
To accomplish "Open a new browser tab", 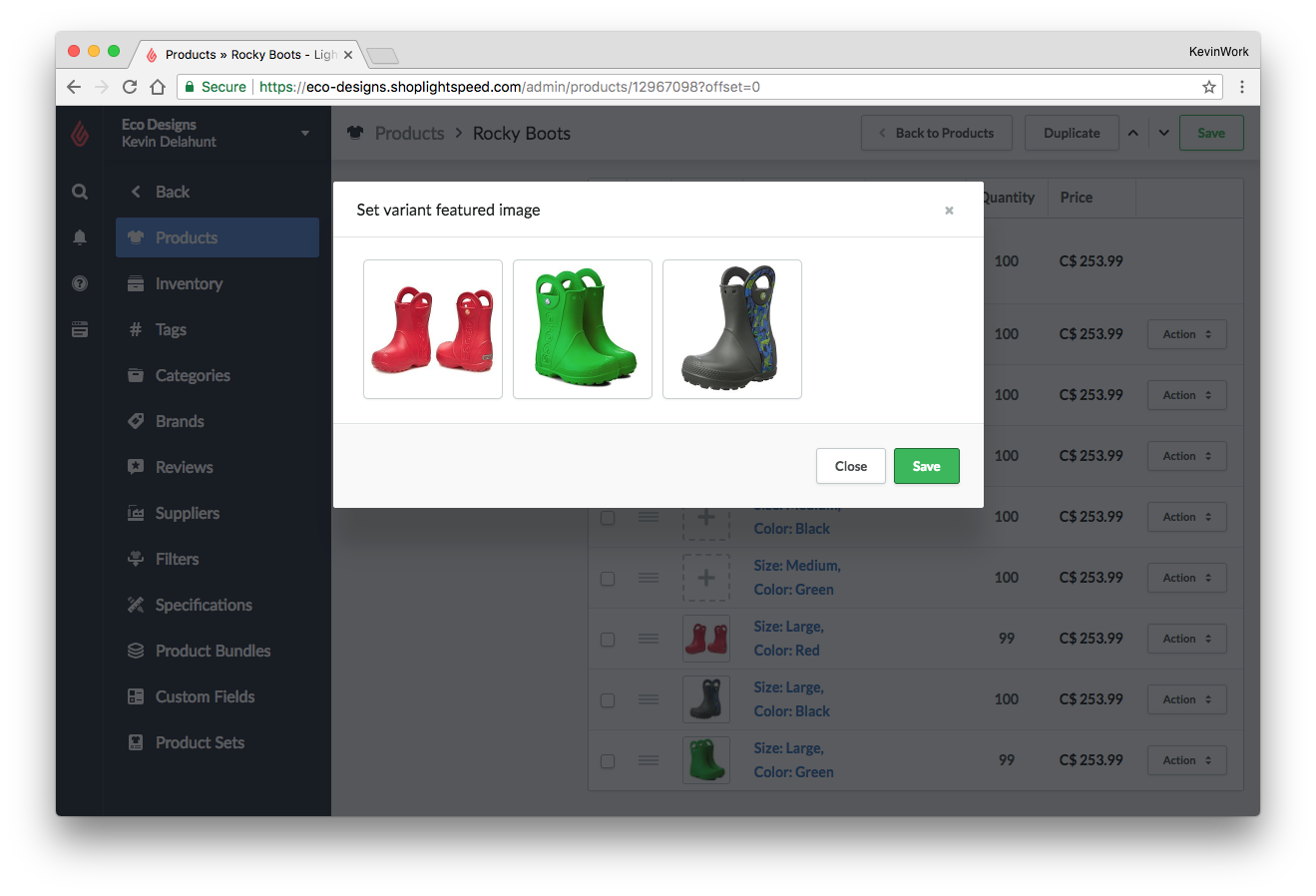I will click(x=382, y=56).
